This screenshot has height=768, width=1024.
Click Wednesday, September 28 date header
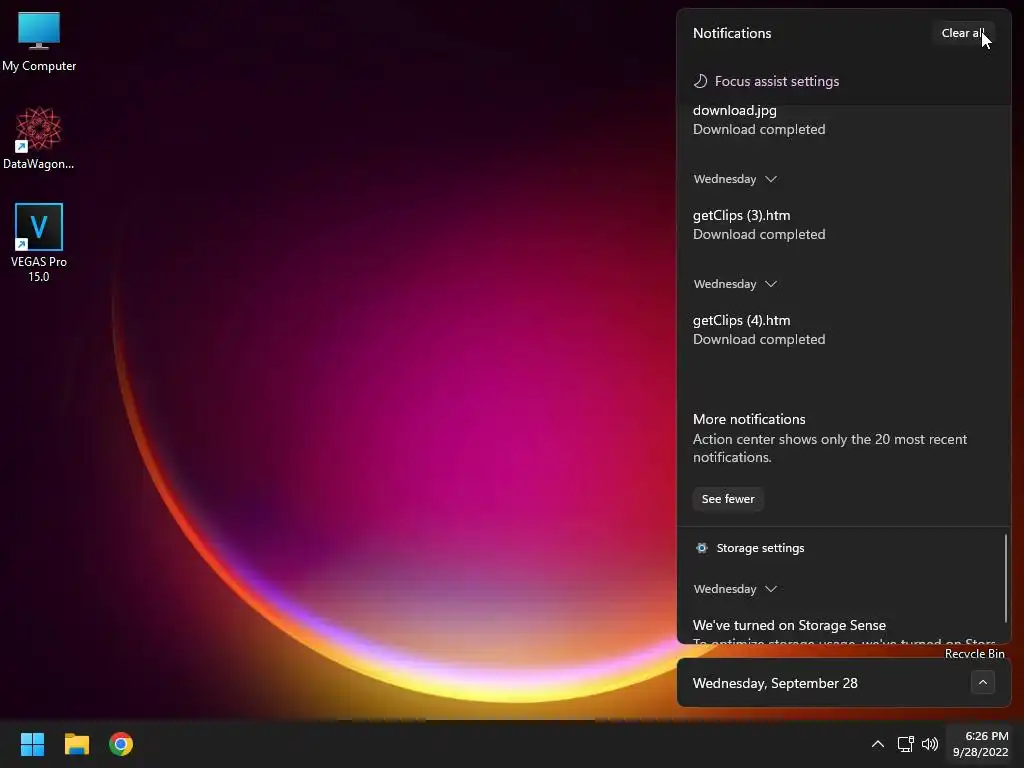tap(775, 683)
